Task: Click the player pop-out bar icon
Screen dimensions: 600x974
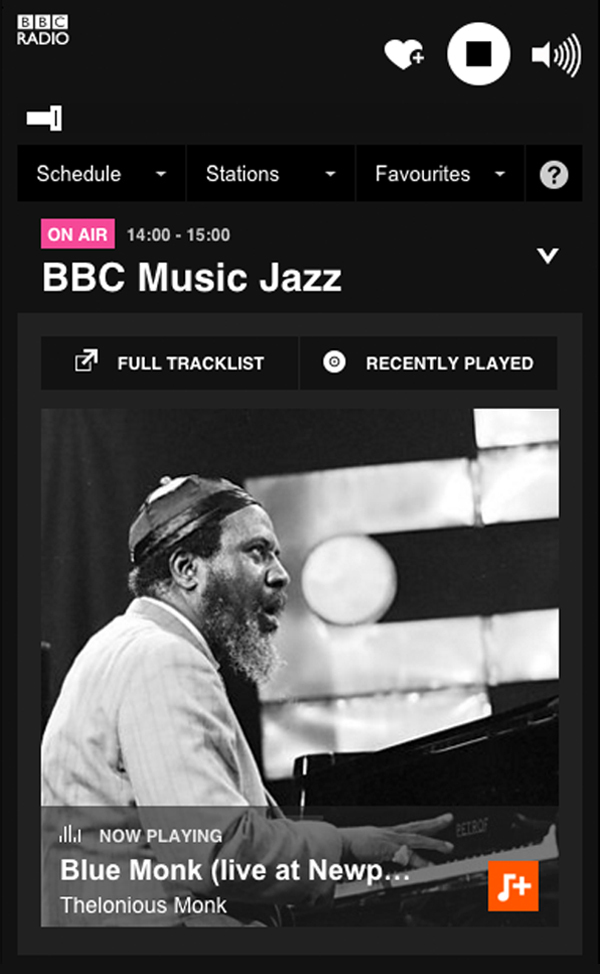Action: (44, 118)
